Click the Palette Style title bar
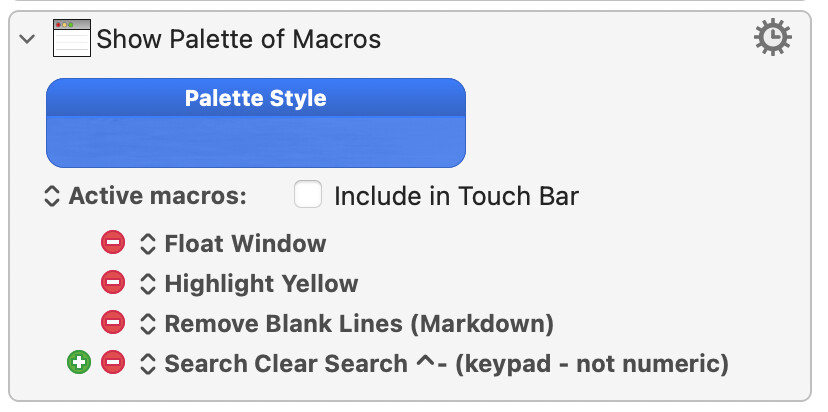 point(255,98)
